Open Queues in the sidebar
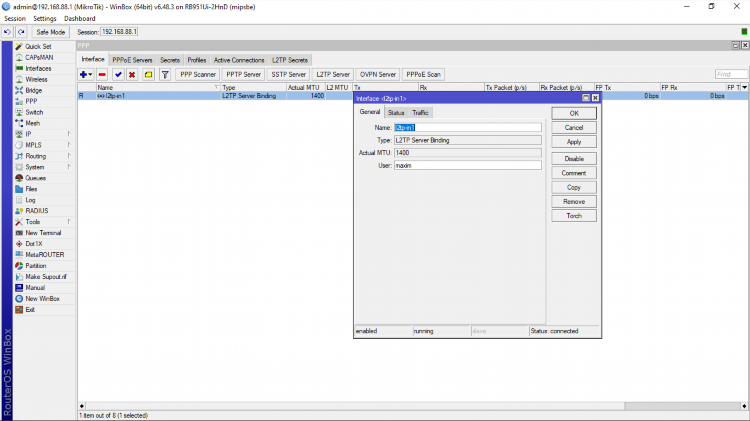The width and height of the screenshot is (750, 421). click(x=35, y=178)
